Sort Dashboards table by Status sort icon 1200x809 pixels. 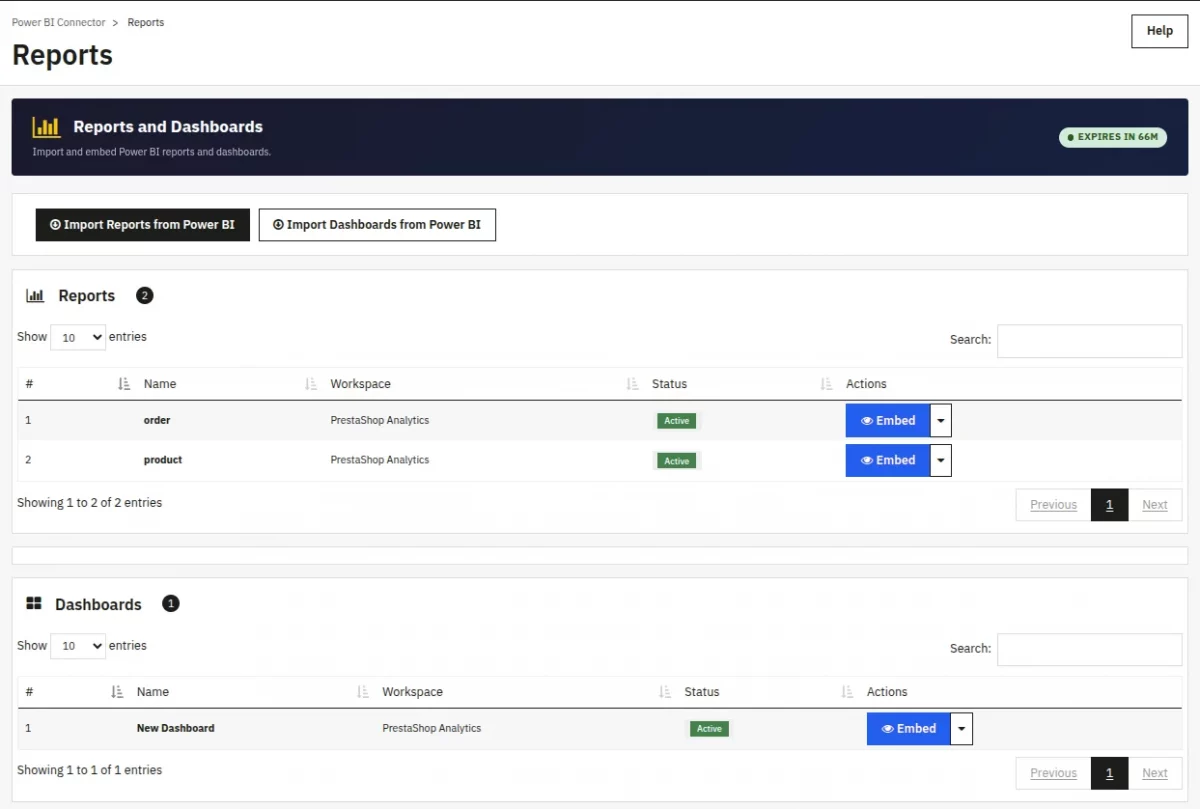coord(847,692)
